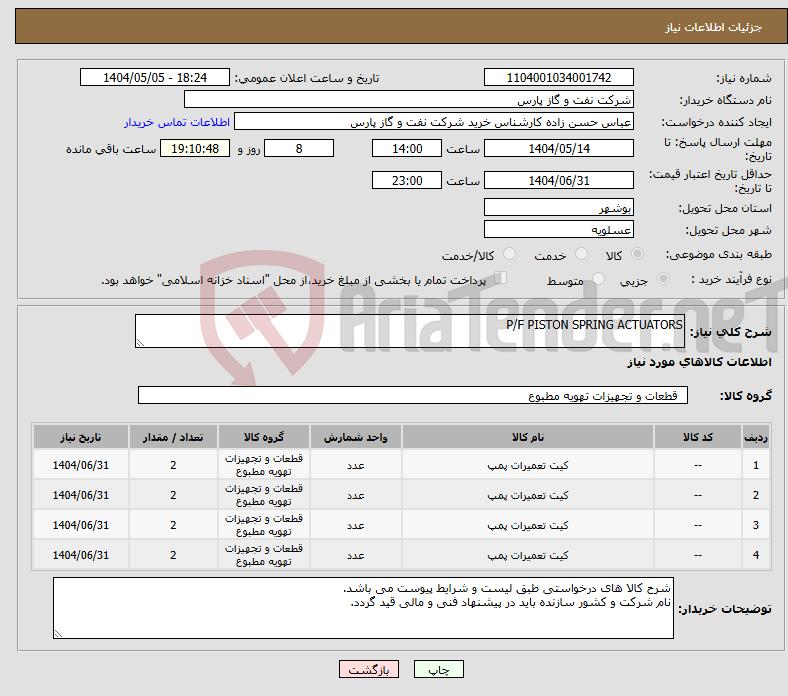Click the بازگشت (back) button
The image size is (788, 696).
(x=369, y=669)
